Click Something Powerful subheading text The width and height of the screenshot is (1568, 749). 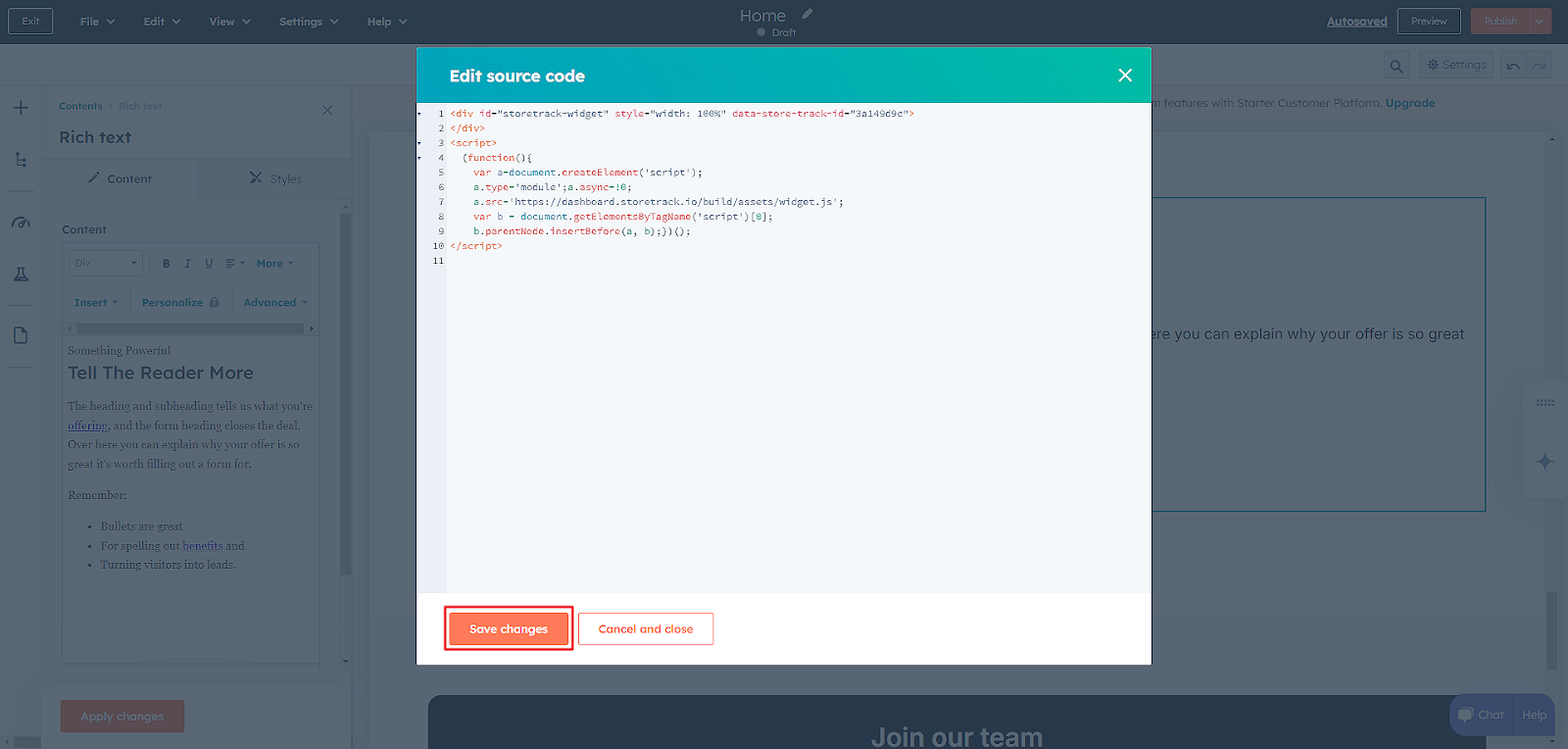click(119, 350)
